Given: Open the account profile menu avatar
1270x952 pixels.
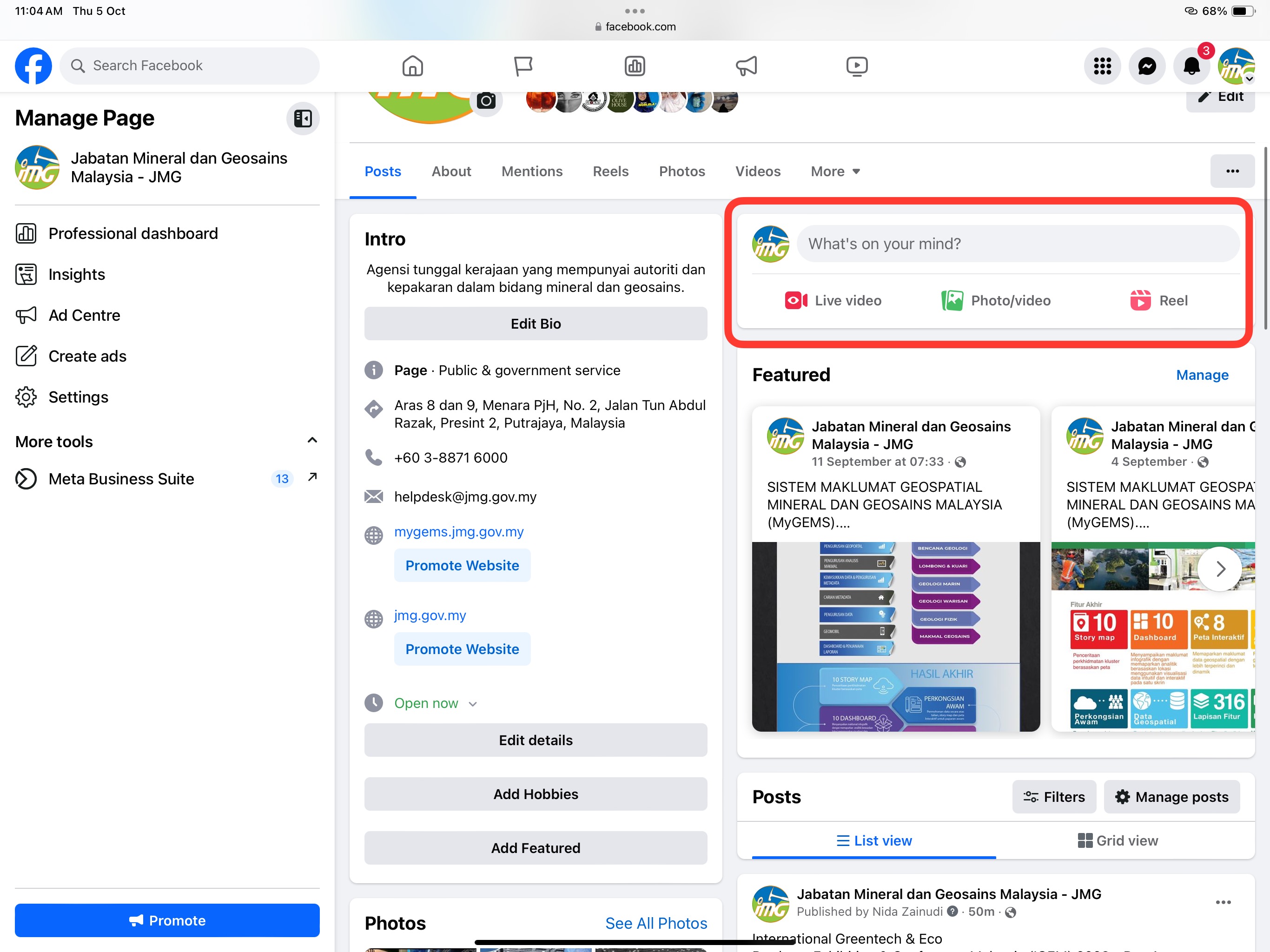Looking at the screenshot, I should [1236, 66].
